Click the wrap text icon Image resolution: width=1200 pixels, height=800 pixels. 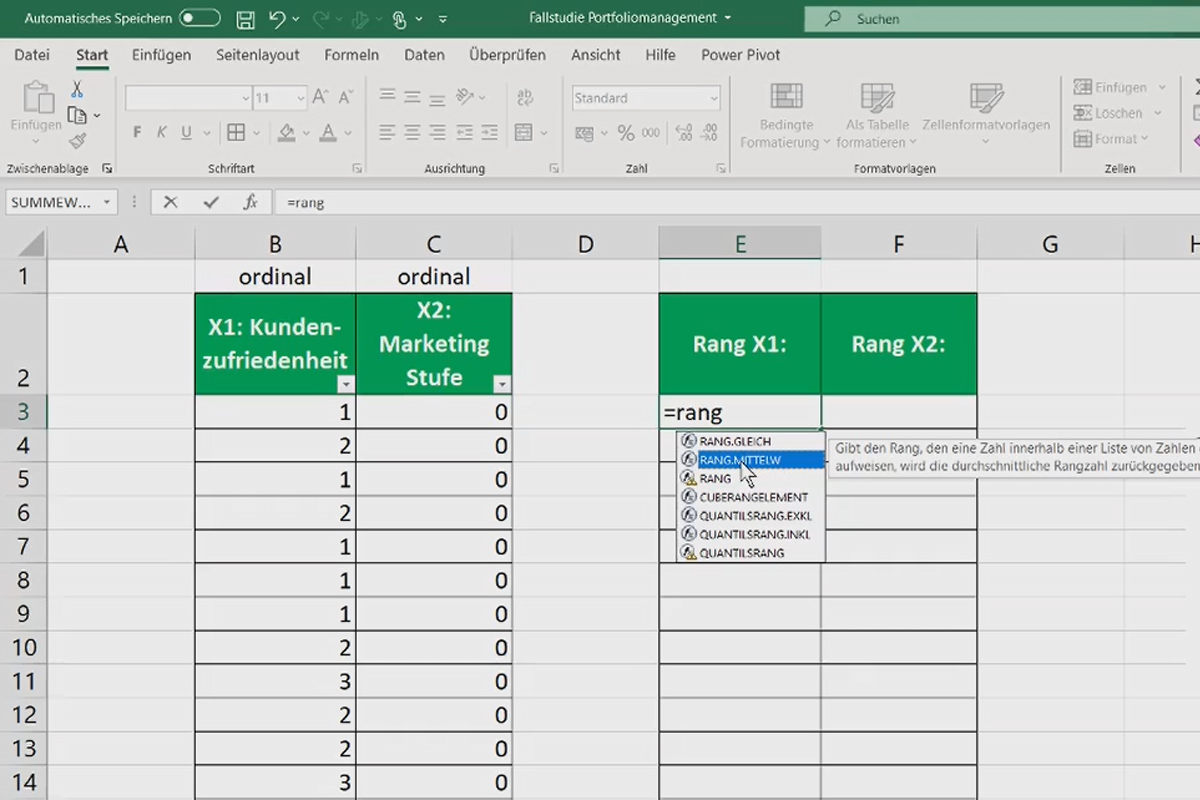click(x=525, y=97)
